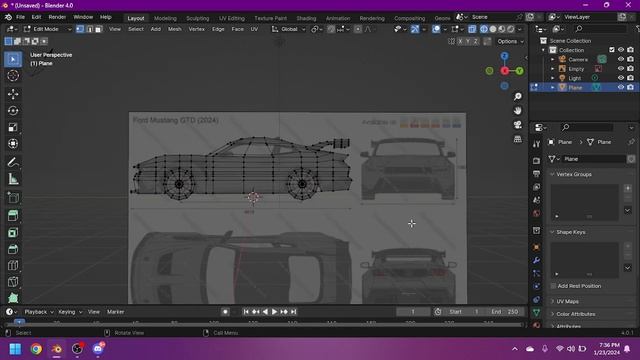Toggle X-ray view
The image size is (640, 360).
pos(472,29)
